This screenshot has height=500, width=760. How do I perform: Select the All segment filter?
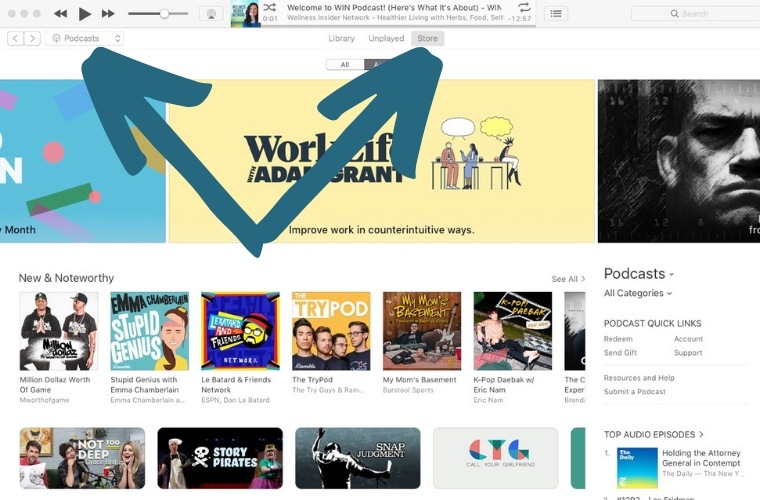click(345, 64)
